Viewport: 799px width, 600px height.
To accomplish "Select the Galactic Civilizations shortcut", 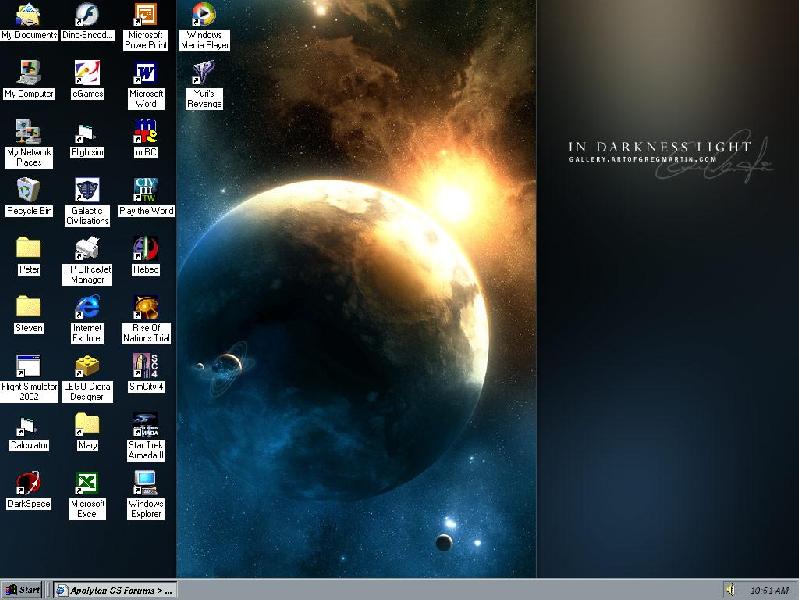I will [87, 190].
